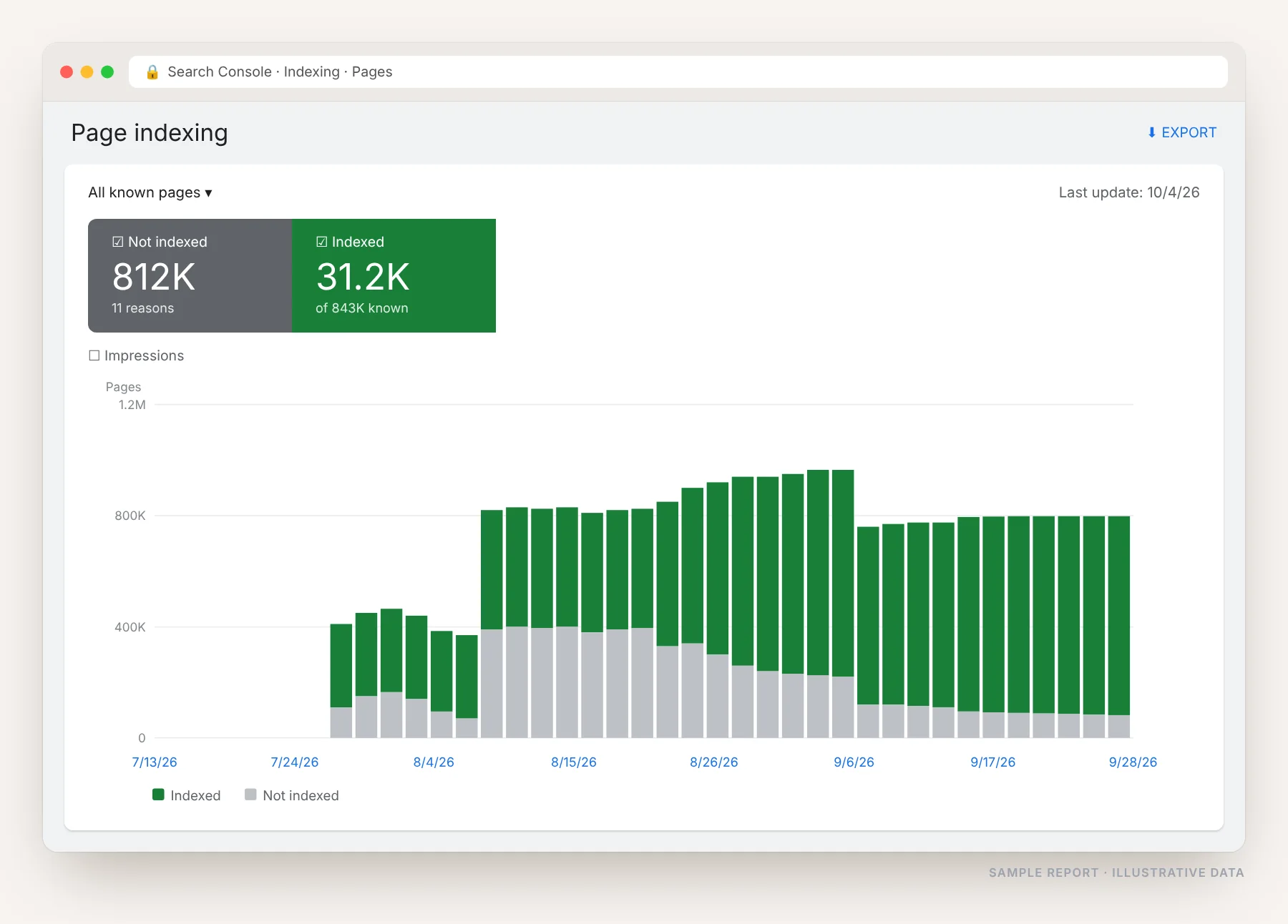The width and height of the screenshot is (1288, 924).
Task: Click the 8/15/26 date axis label
Action: click(x=574, y=762)
